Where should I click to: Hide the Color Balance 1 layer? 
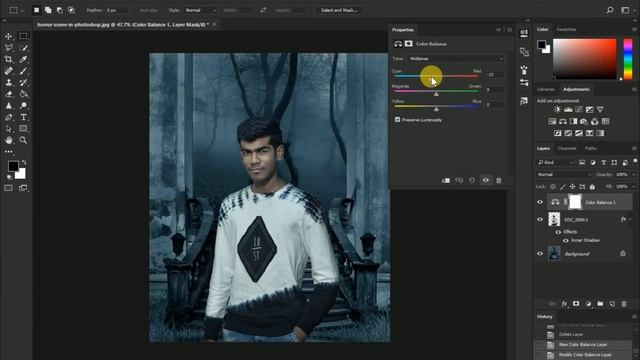click(x=540, y=202)
